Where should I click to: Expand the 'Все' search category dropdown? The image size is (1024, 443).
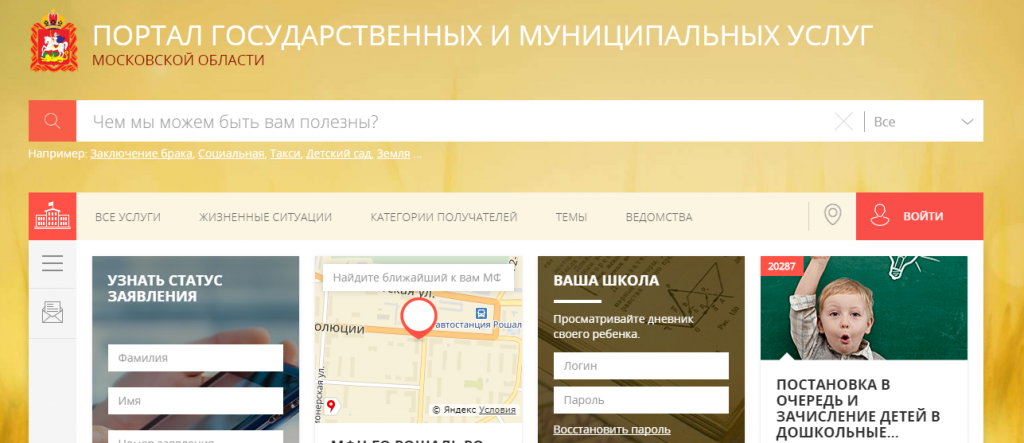(x=922, y=122)
